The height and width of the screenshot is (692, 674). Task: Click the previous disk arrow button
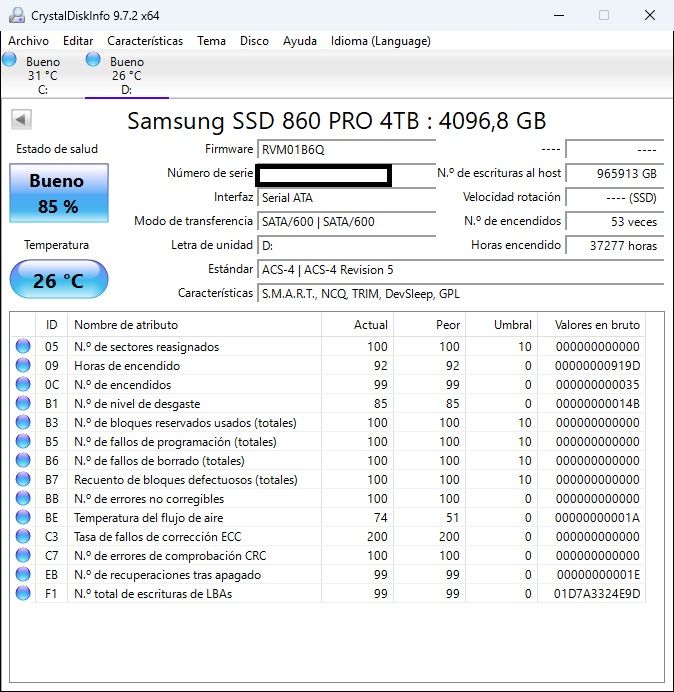coord(21,119)
